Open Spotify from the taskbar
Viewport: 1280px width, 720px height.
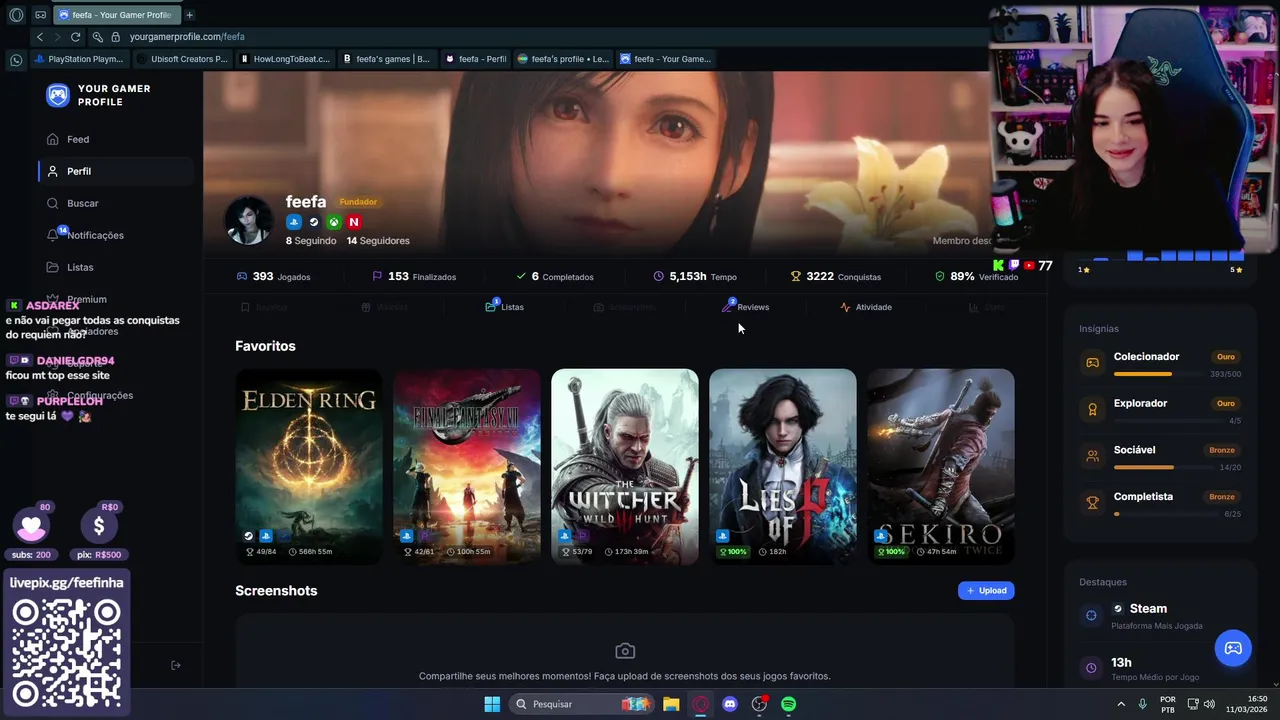(789, 704)
